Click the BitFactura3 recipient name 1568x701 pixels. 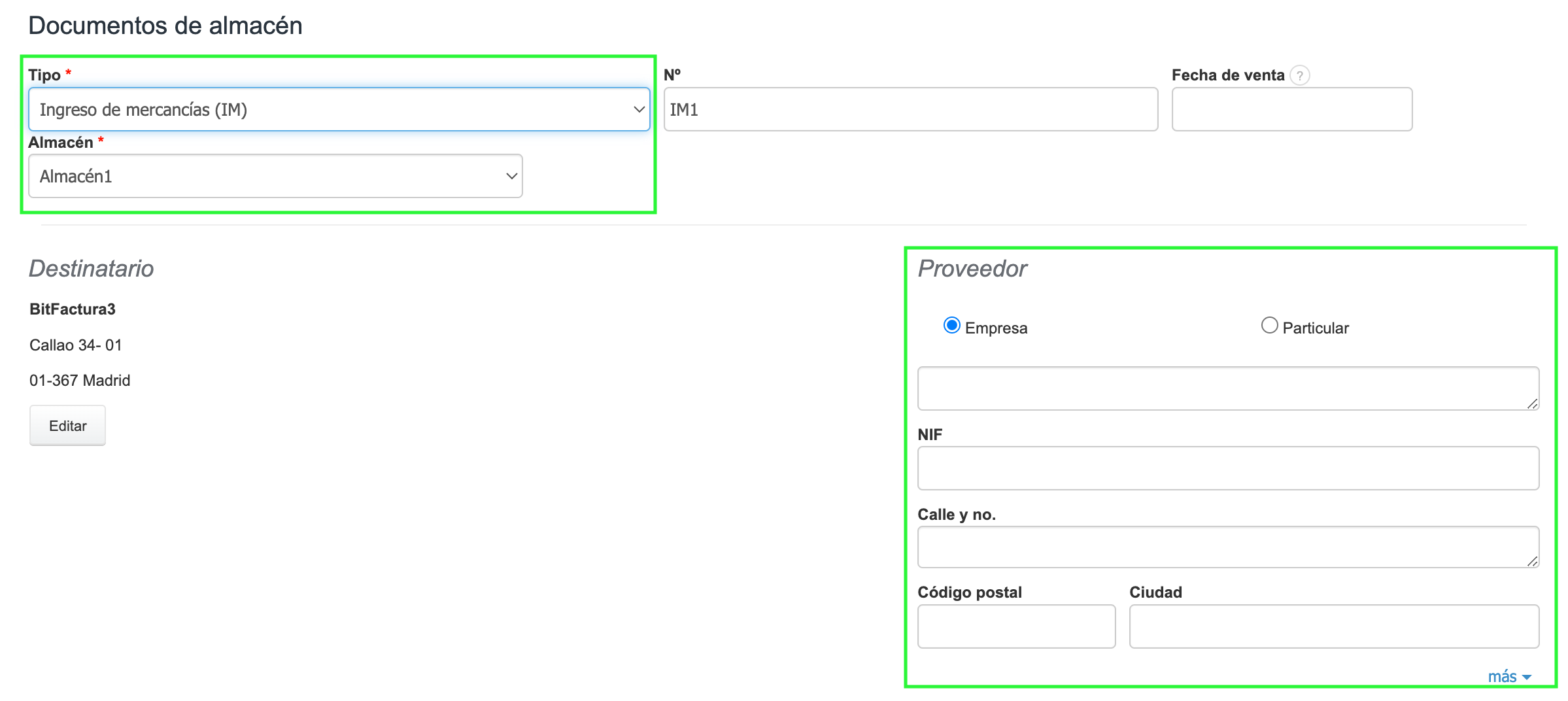[73, 309]
